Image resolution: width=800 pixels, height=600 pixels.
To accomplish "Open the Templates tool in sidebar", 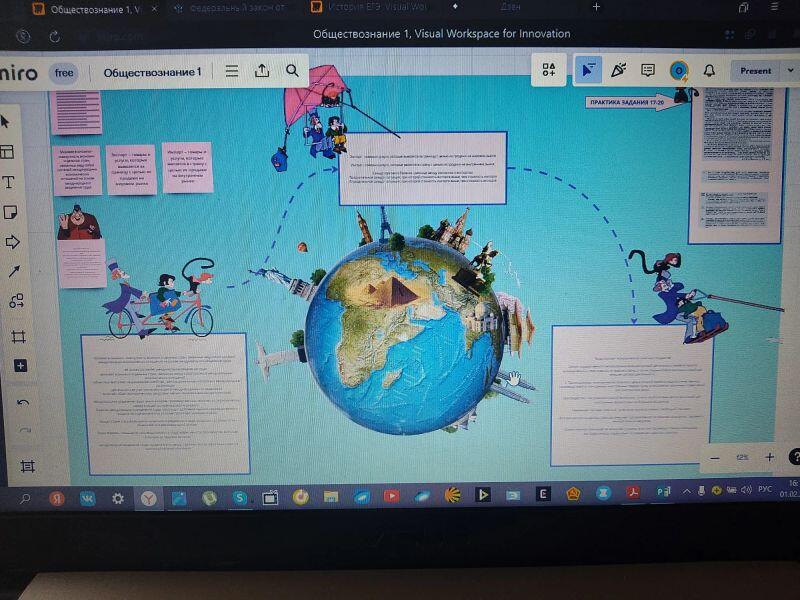I will pos(7,152).
